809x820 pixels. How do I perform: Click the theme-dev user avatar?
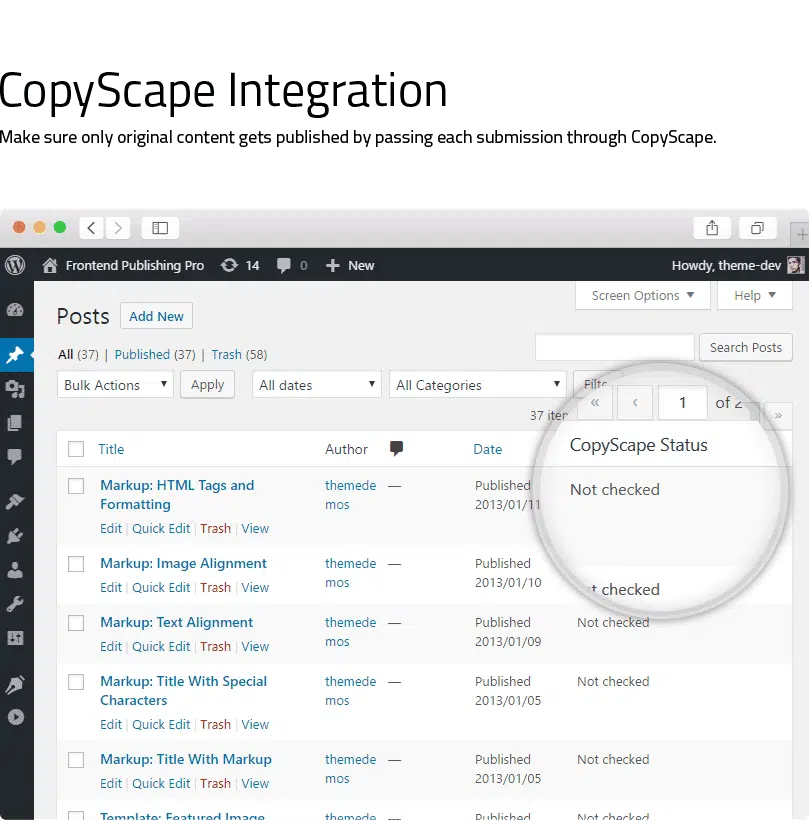[x=795, y=265]
